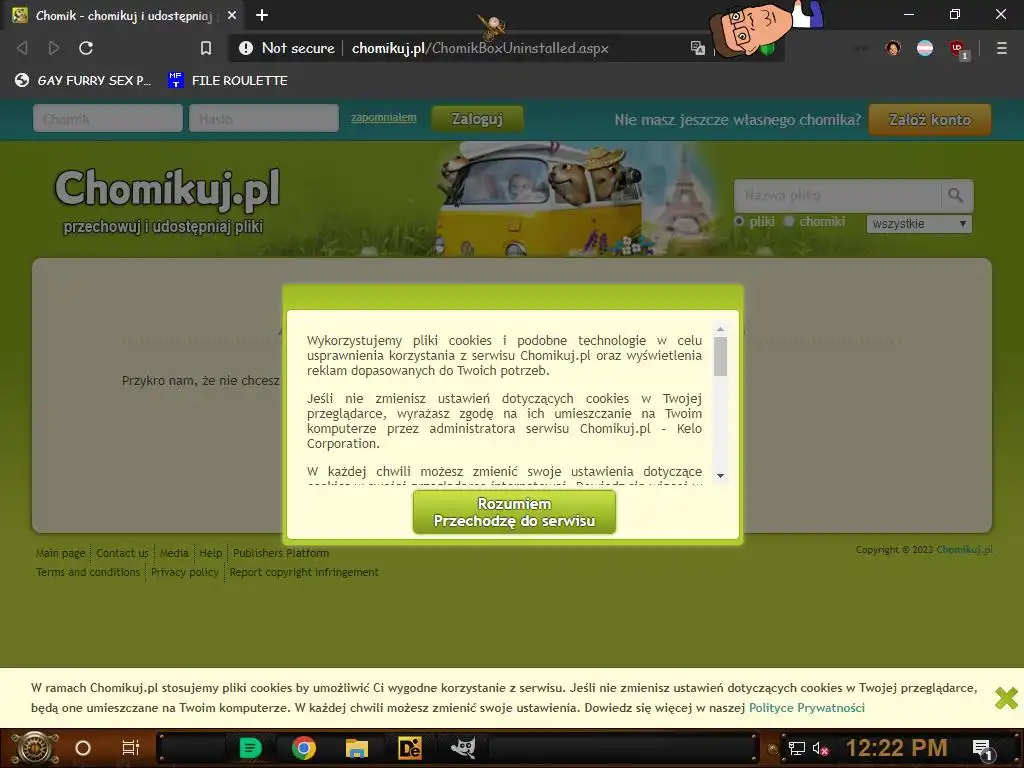Close the Chomik browser tab
The width and height of the screenshot is (1024, 768).
[232, 15]
